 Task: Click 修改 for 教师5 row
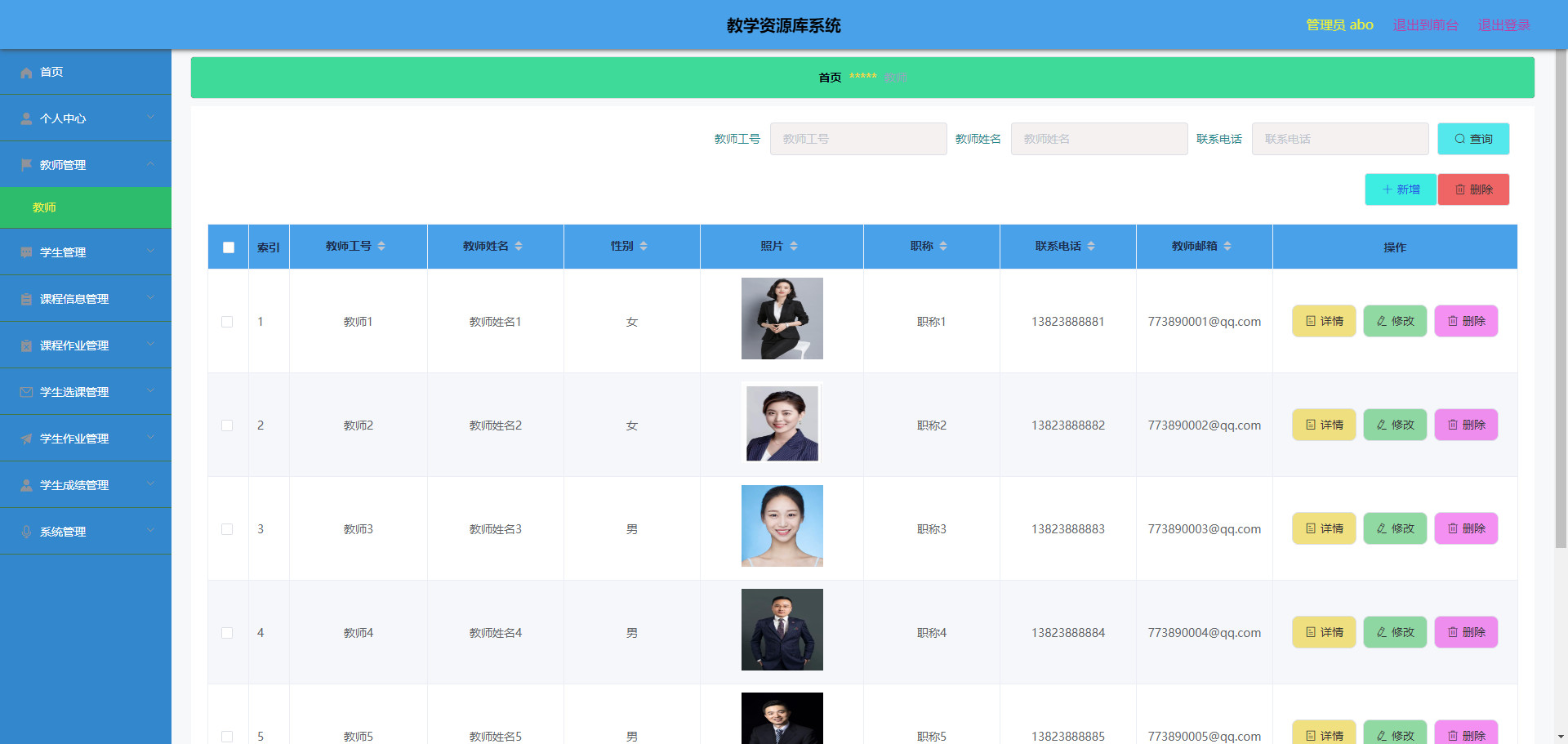coord(1395,733)
